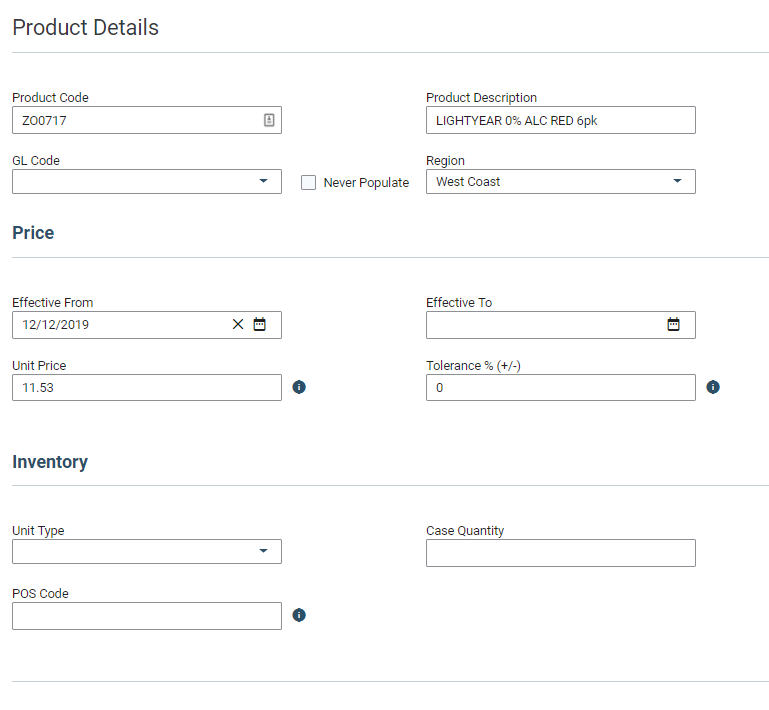The image size is (769, 710).
Task: Open the Effective From calendar picker
Action: pos(260,324)
